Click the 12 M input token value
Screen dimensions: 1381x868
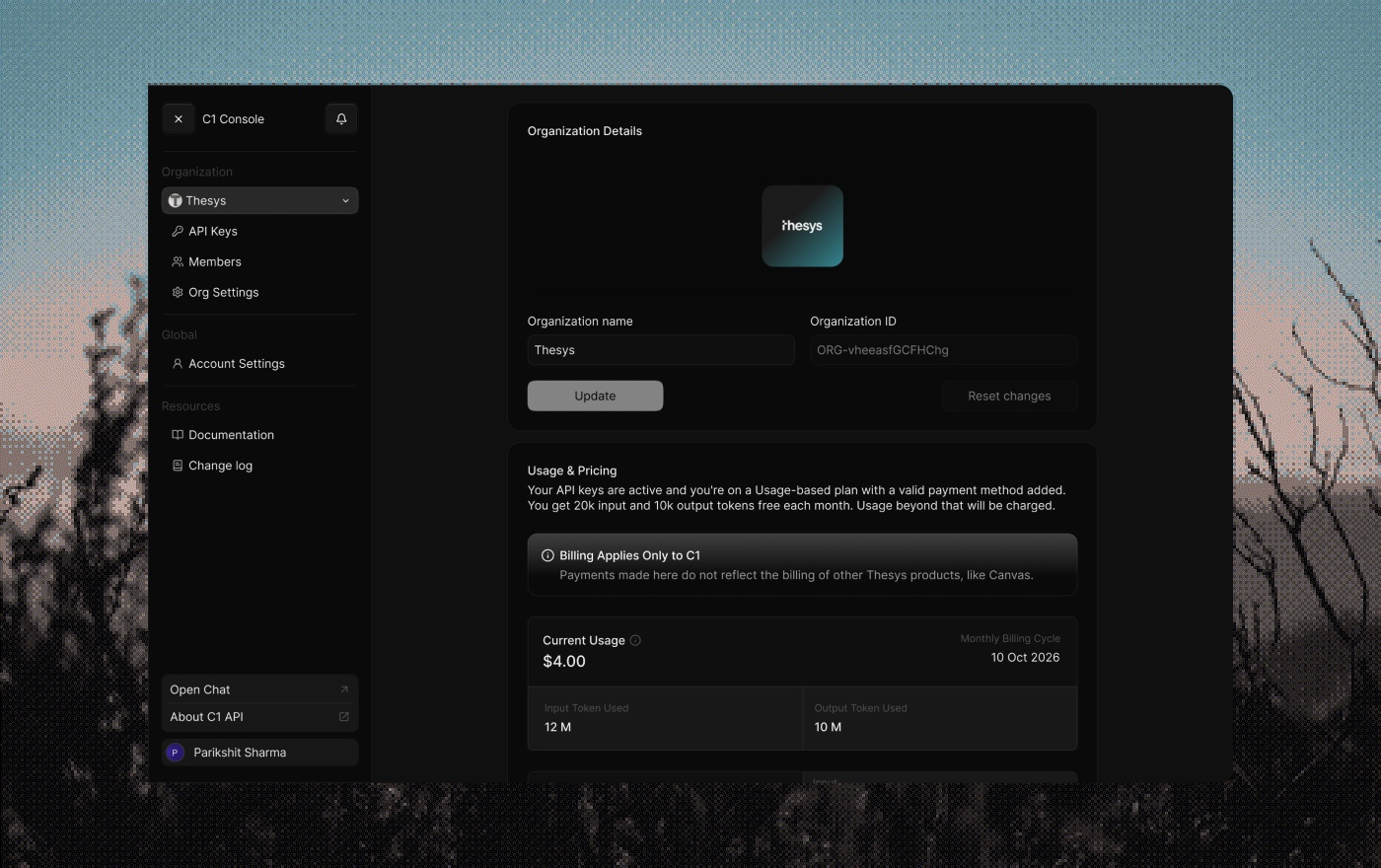(557, 727)
